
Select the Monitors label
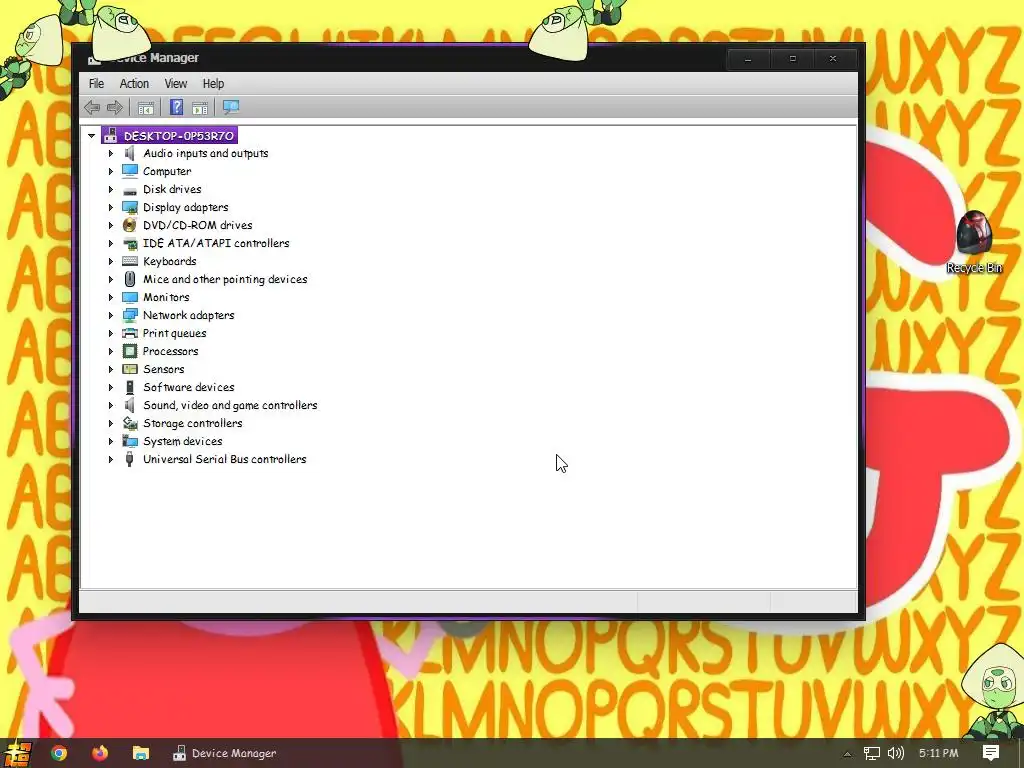166,297
